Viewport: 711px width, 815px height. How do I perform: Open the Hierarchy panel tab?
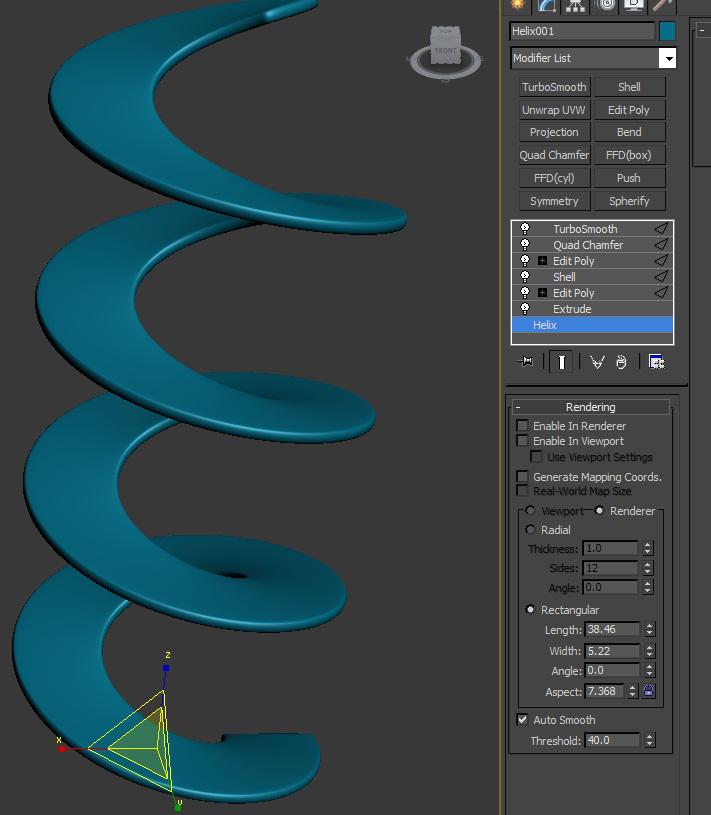tap(575, 5)
